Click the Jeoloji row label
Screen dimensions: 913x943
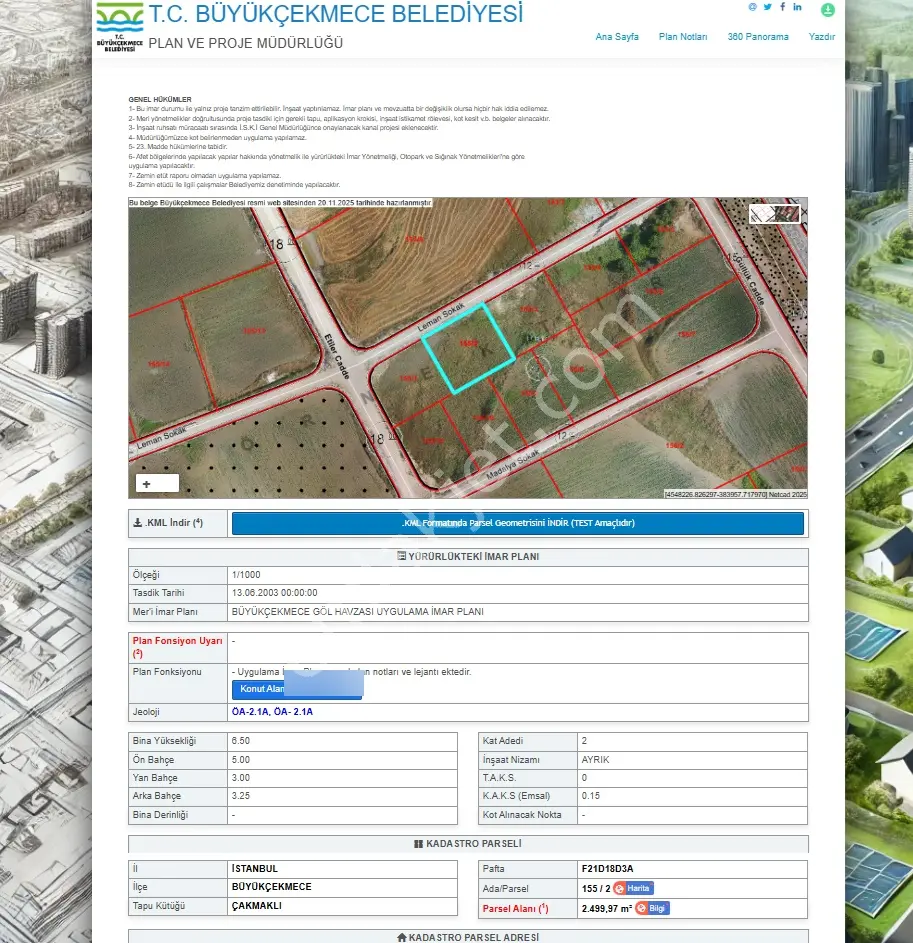[146, 712]
